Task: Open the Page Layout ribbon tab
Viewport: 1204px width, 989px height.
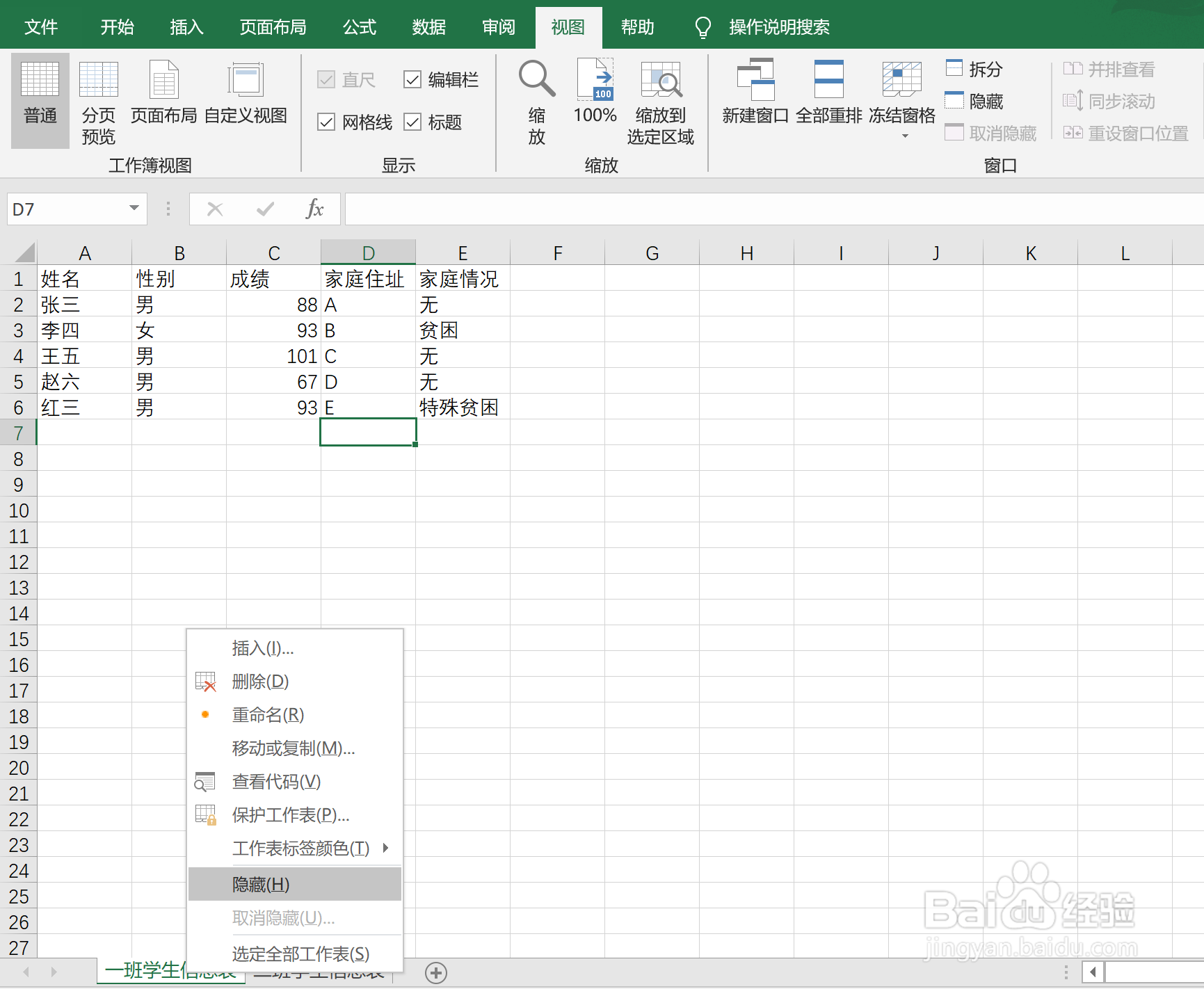Action: 273,27
